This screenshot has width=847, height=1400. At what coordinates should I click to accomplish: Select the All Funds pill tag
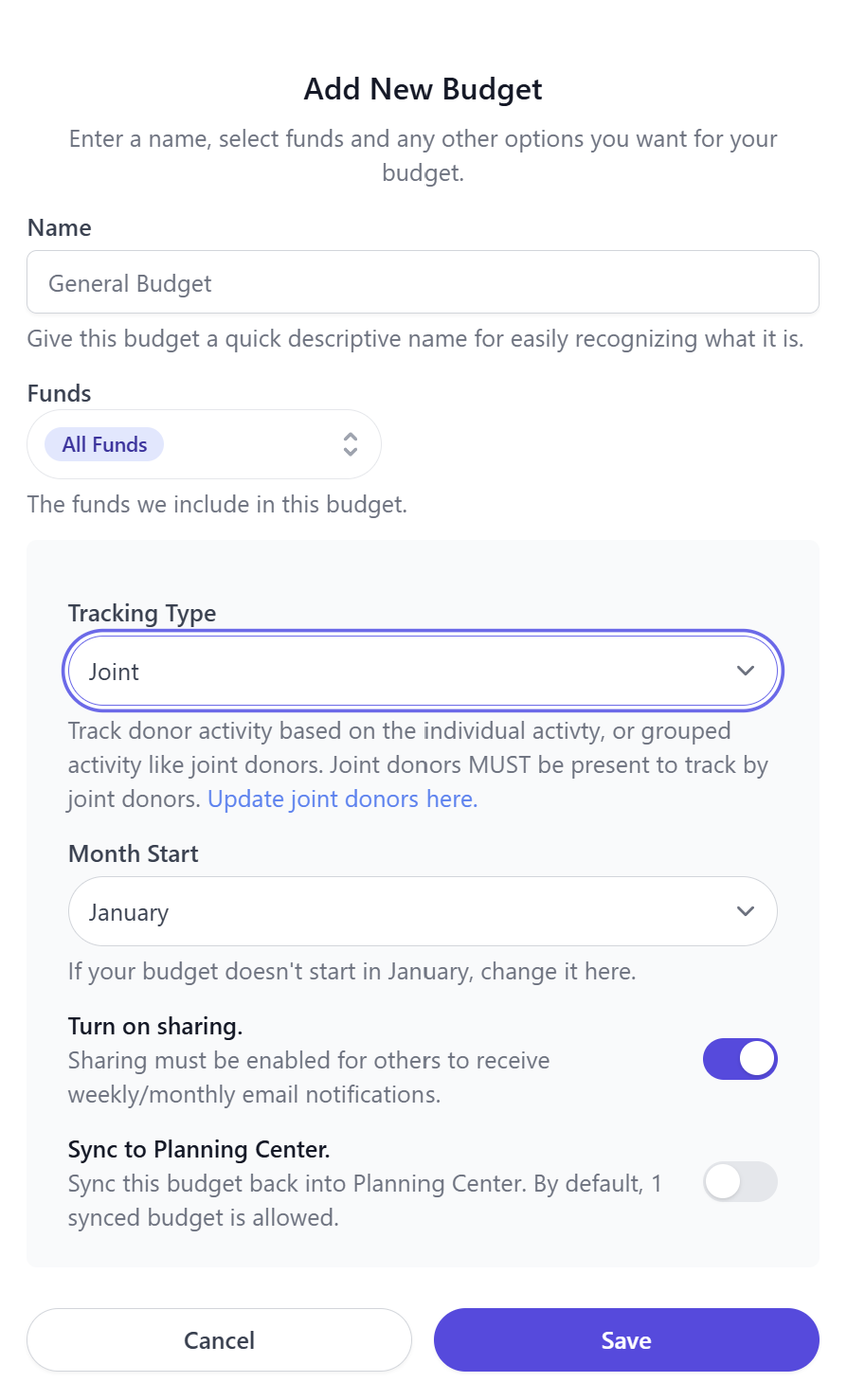tap(105, 444)
